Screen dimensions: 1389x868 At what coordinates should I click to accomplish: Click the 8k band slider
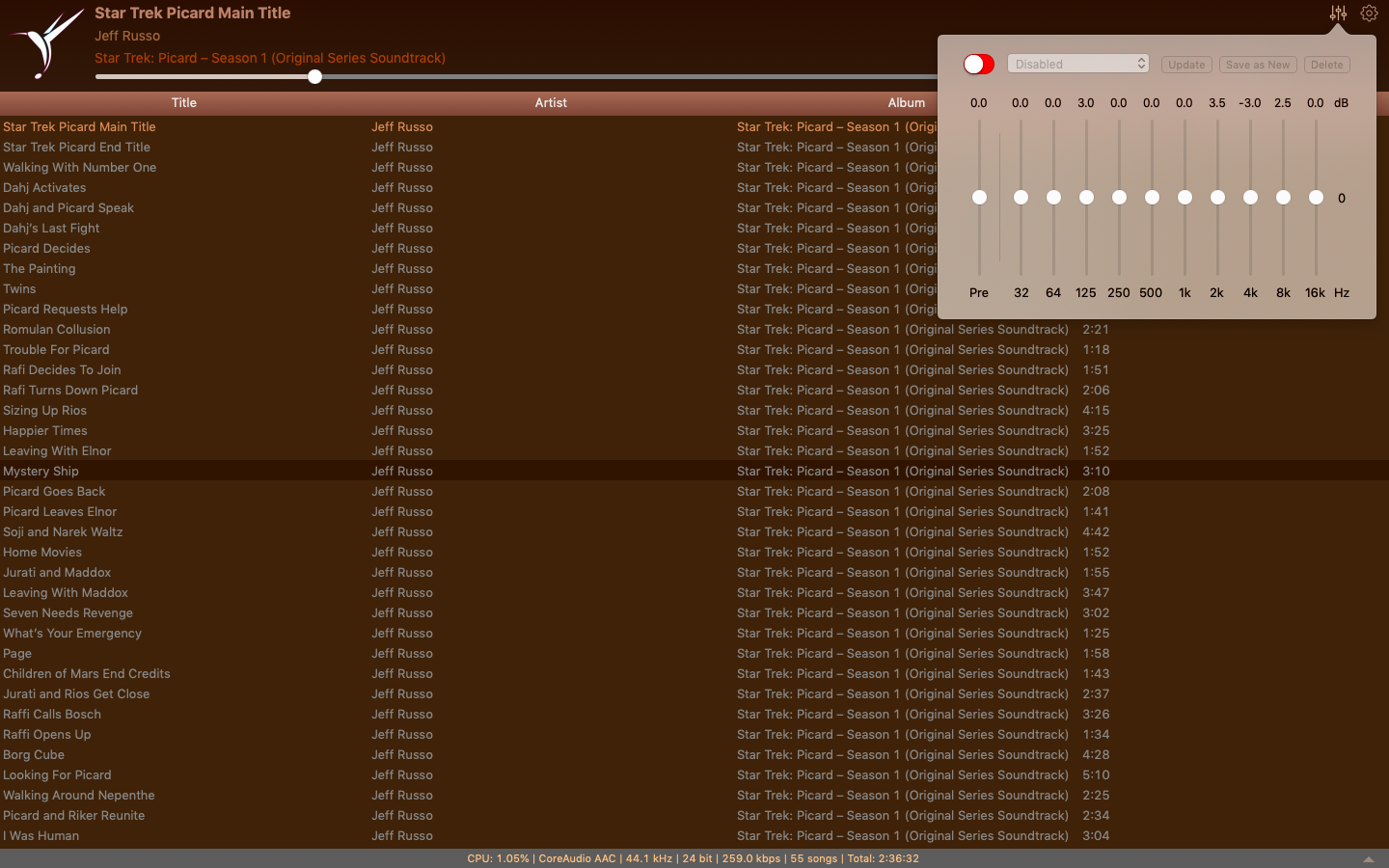point(1283,198)
